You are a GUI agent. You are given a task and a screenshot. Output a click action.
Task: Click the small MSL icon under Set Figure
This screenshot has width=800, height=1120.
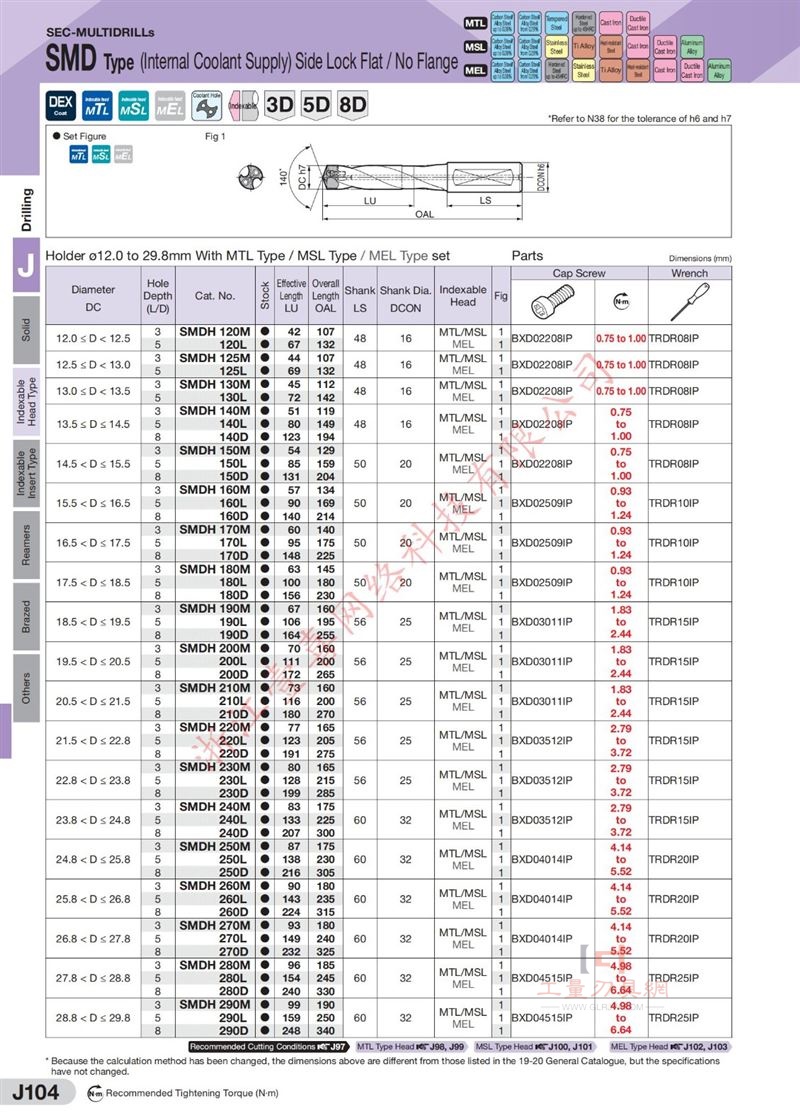coord(101,154)
